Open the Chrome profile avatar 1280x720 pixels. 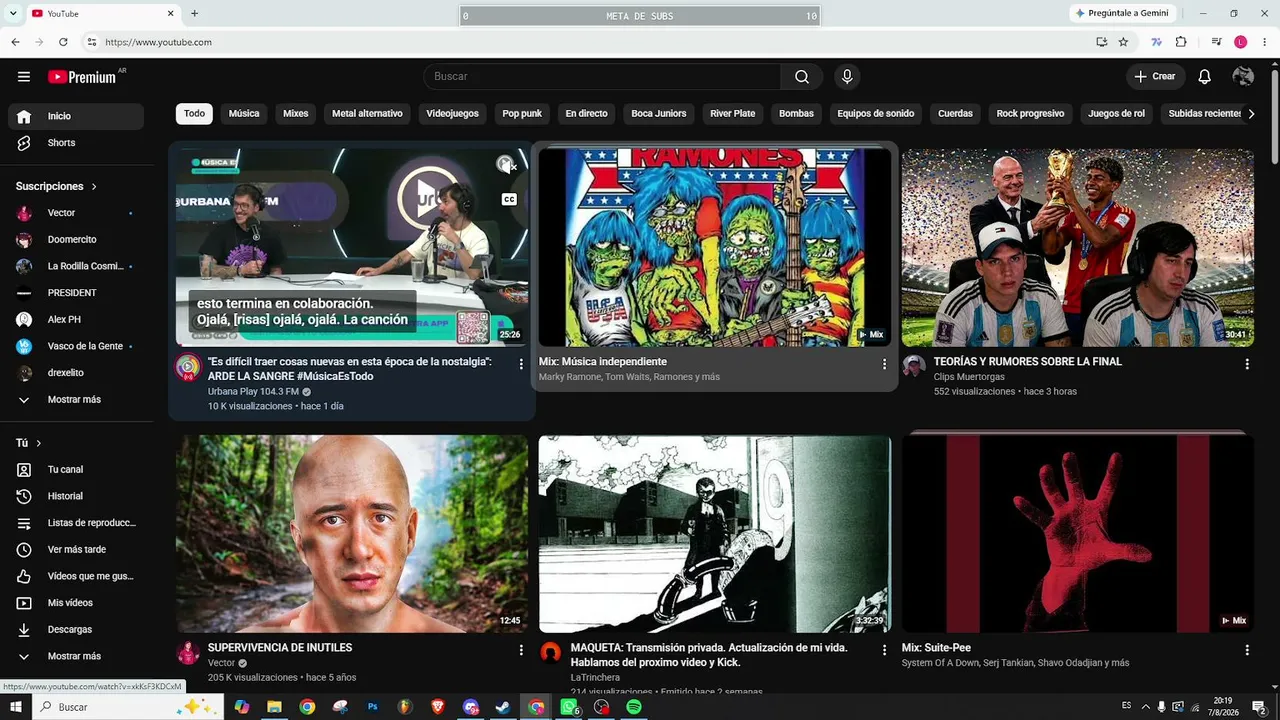pos(1241,42)
